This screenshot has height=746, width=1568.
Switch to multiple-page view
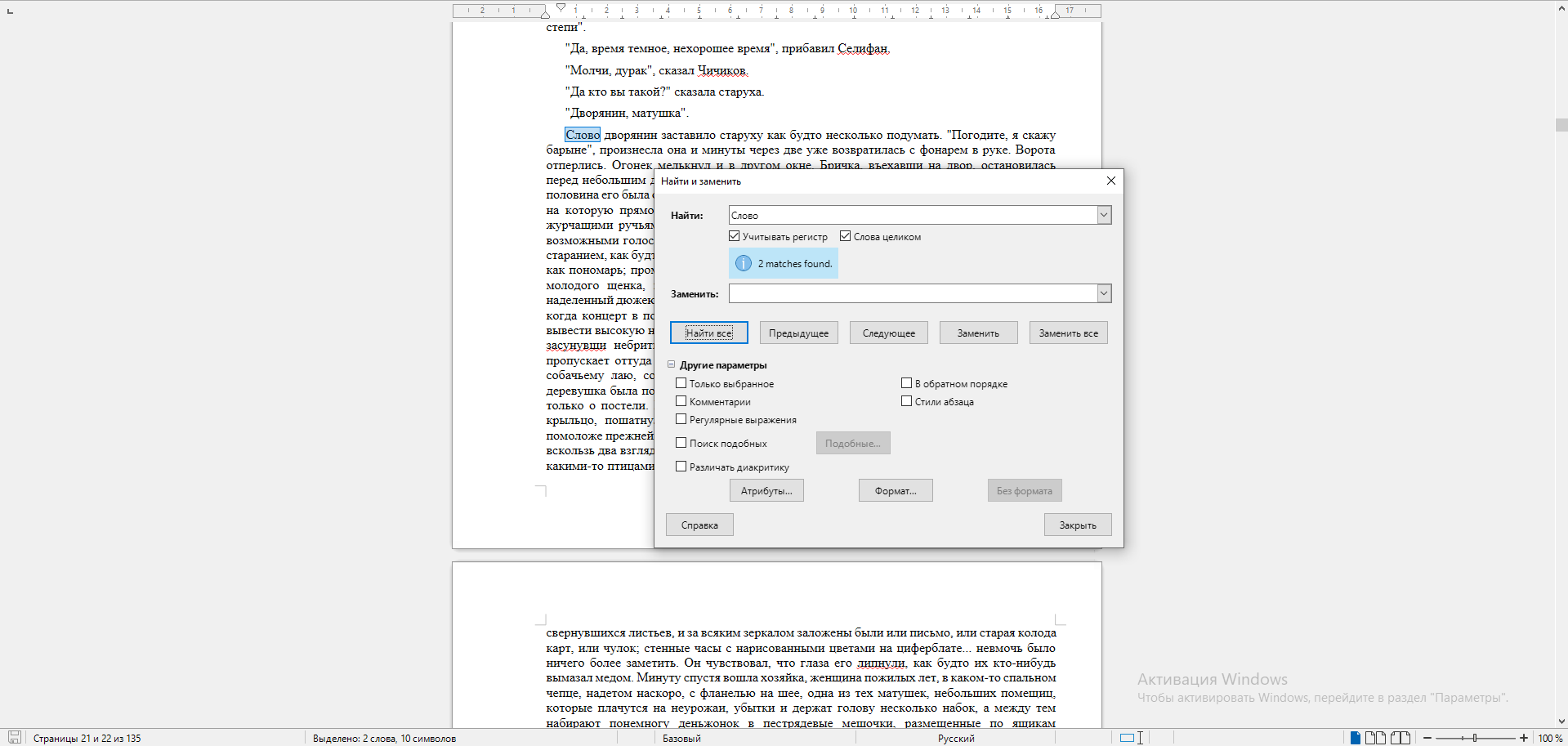point(1375,738)
